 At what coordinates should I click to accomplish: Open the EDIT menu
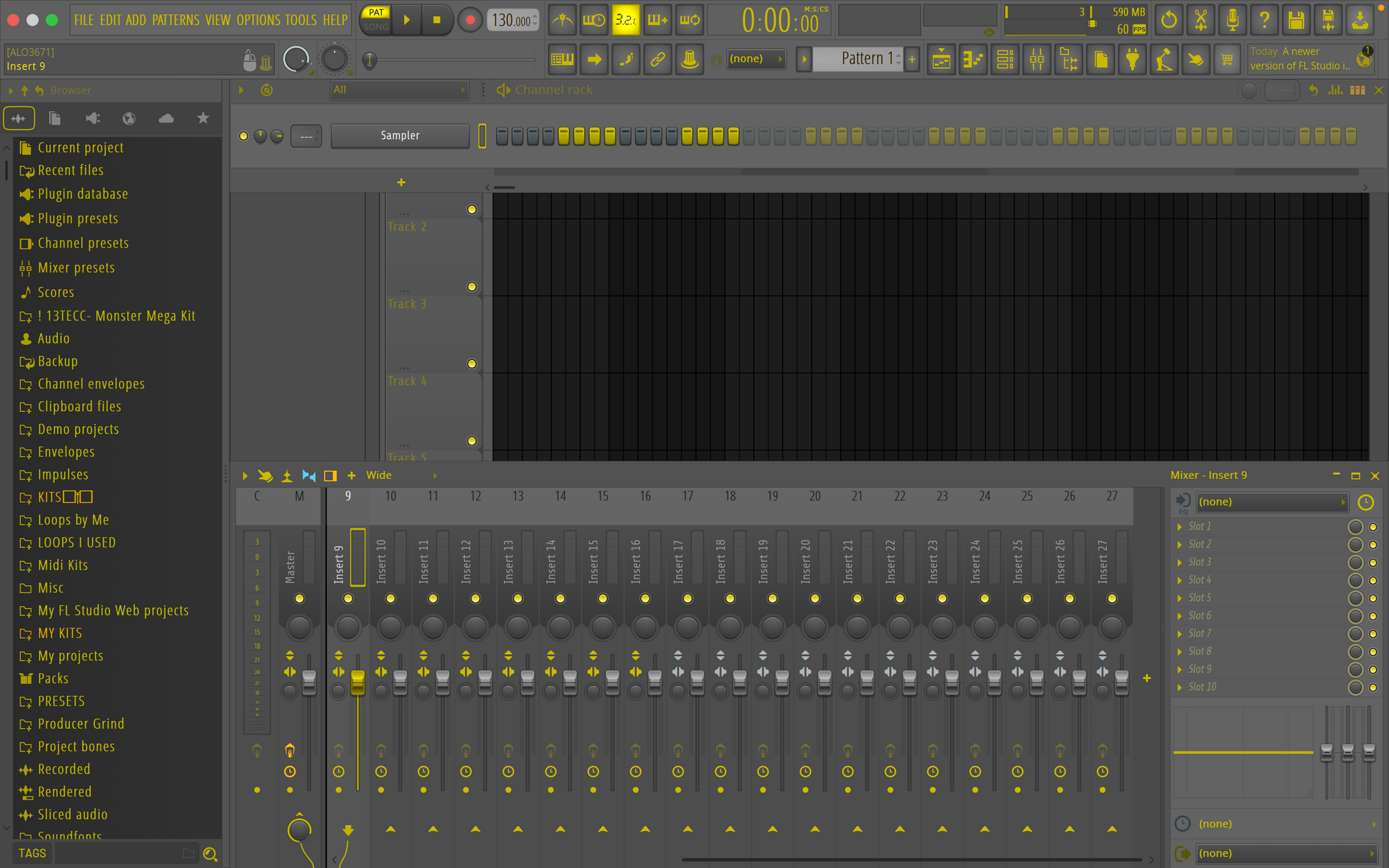[x=110, y=20]
